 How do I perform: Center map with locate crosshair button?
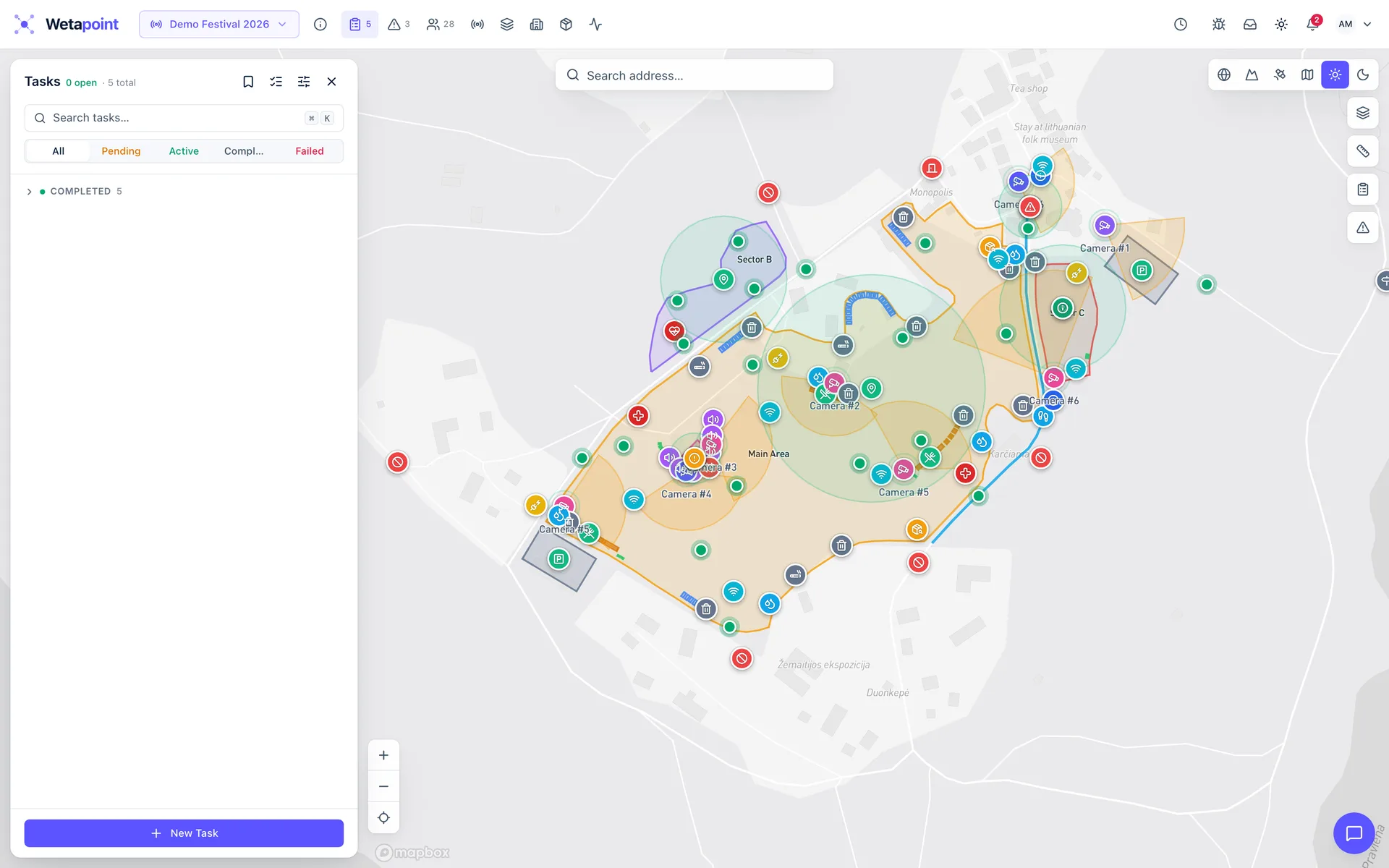tap(383, 817)
